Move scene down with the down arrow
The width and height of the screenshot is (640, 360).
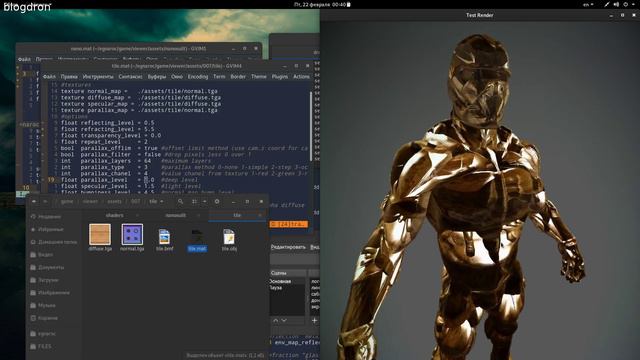284,321
